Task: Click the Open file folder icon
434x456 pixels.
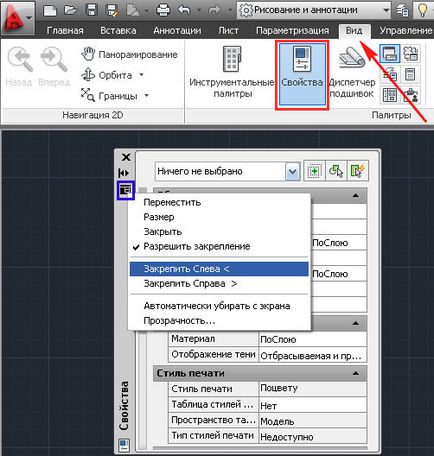Action: tap(71, 10)
